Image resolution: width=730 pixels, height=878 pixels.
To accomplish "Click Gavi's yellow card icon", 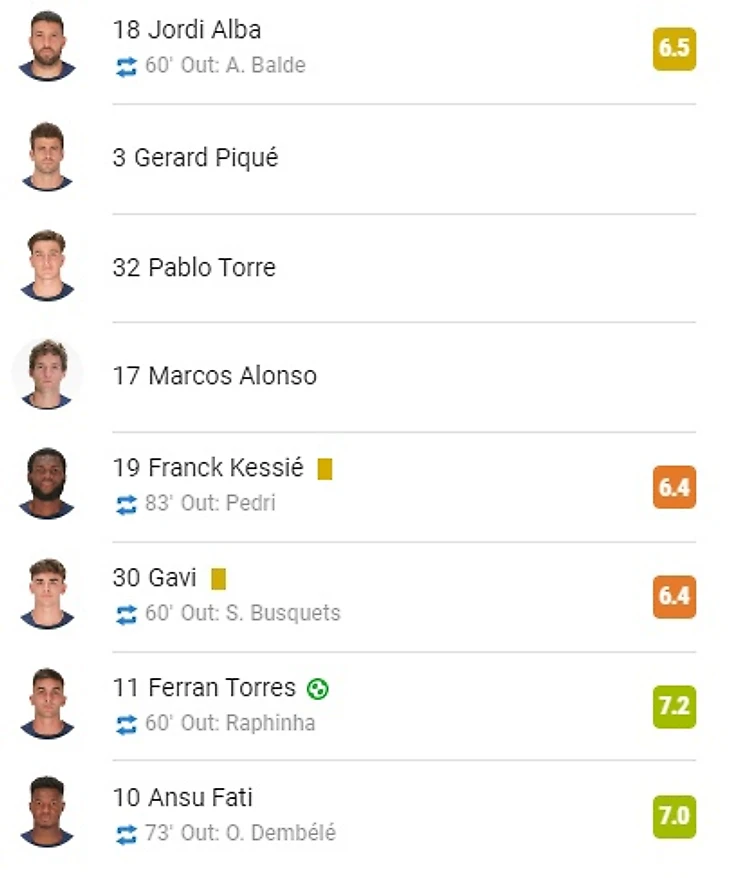I will tap(218, 578).
